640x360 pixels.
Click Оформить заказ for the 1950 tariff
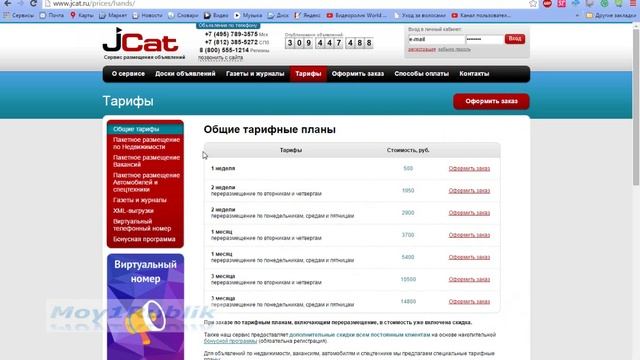469,191
